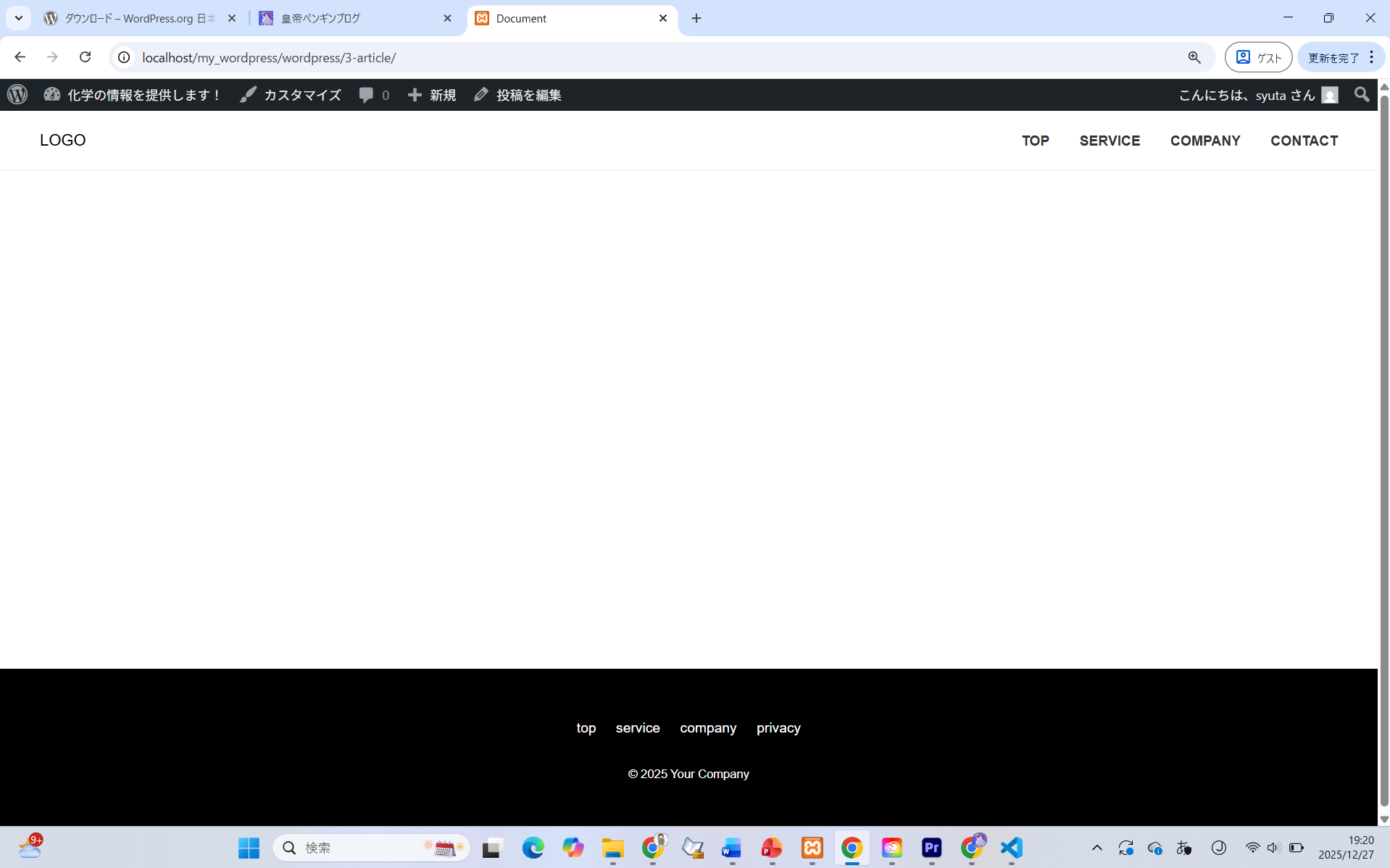Expand the tab search dropdown arrow

[19, 18]
